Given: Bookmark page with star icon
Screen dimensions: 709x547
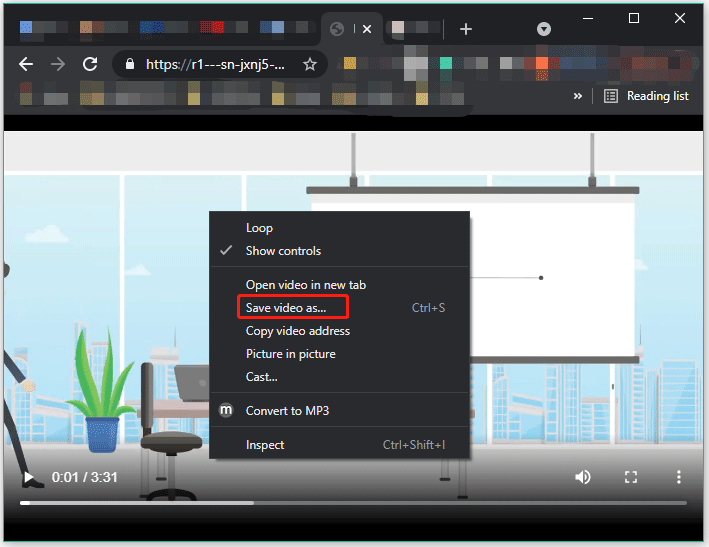Looking at the screenshot, I should pos(310,64).
